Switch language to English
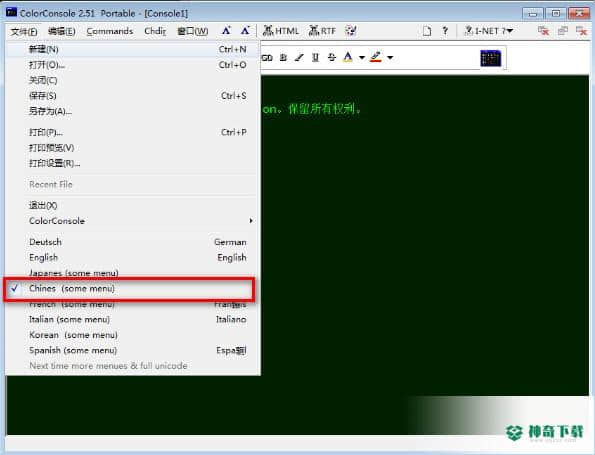 click(132, 257)
